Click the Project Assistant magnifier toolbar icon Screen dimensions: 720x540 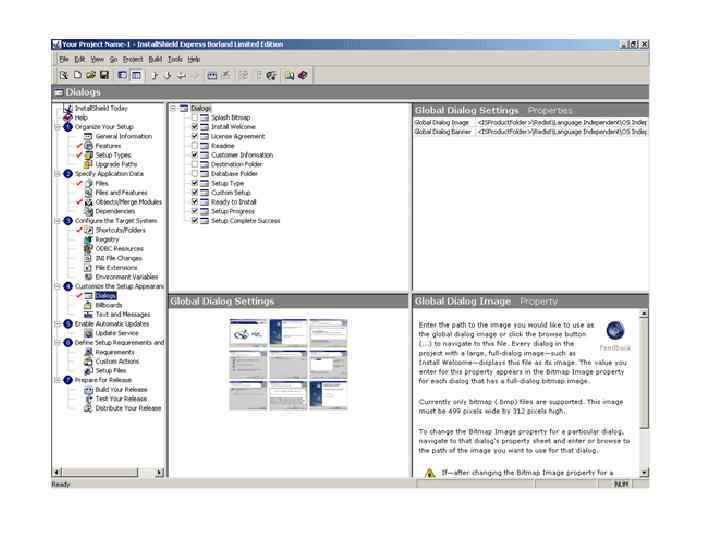click(x=64, y=75)
